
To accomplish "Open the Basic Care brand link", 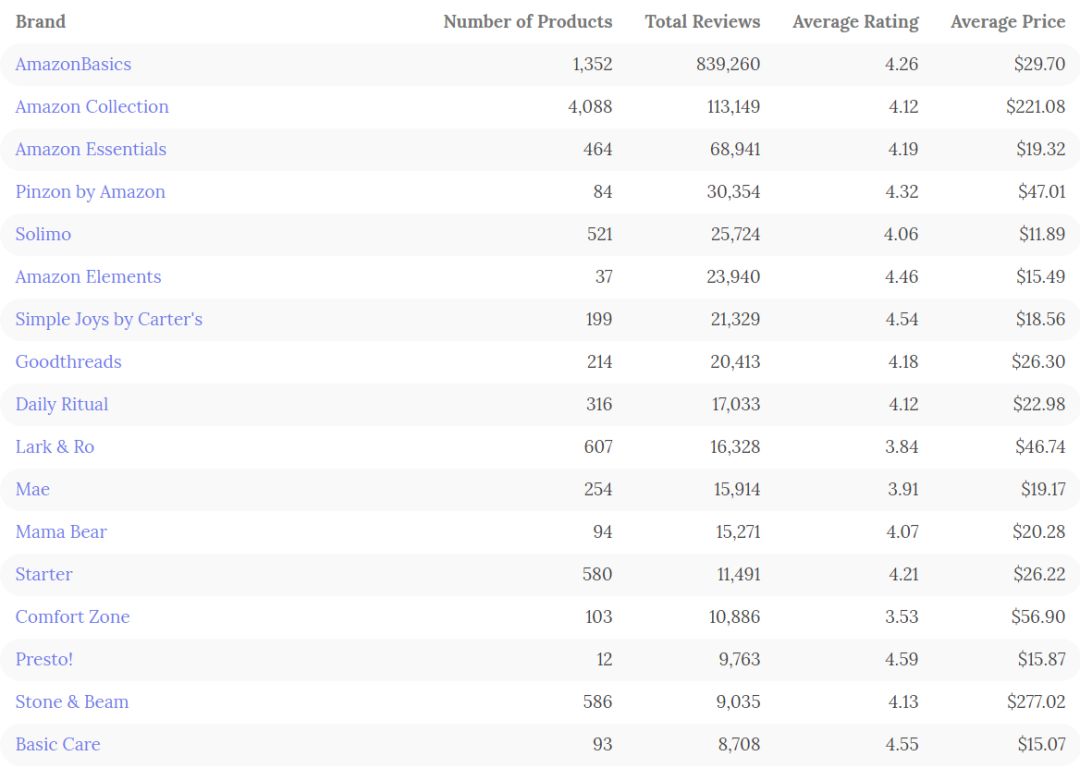I will (58, 745).
